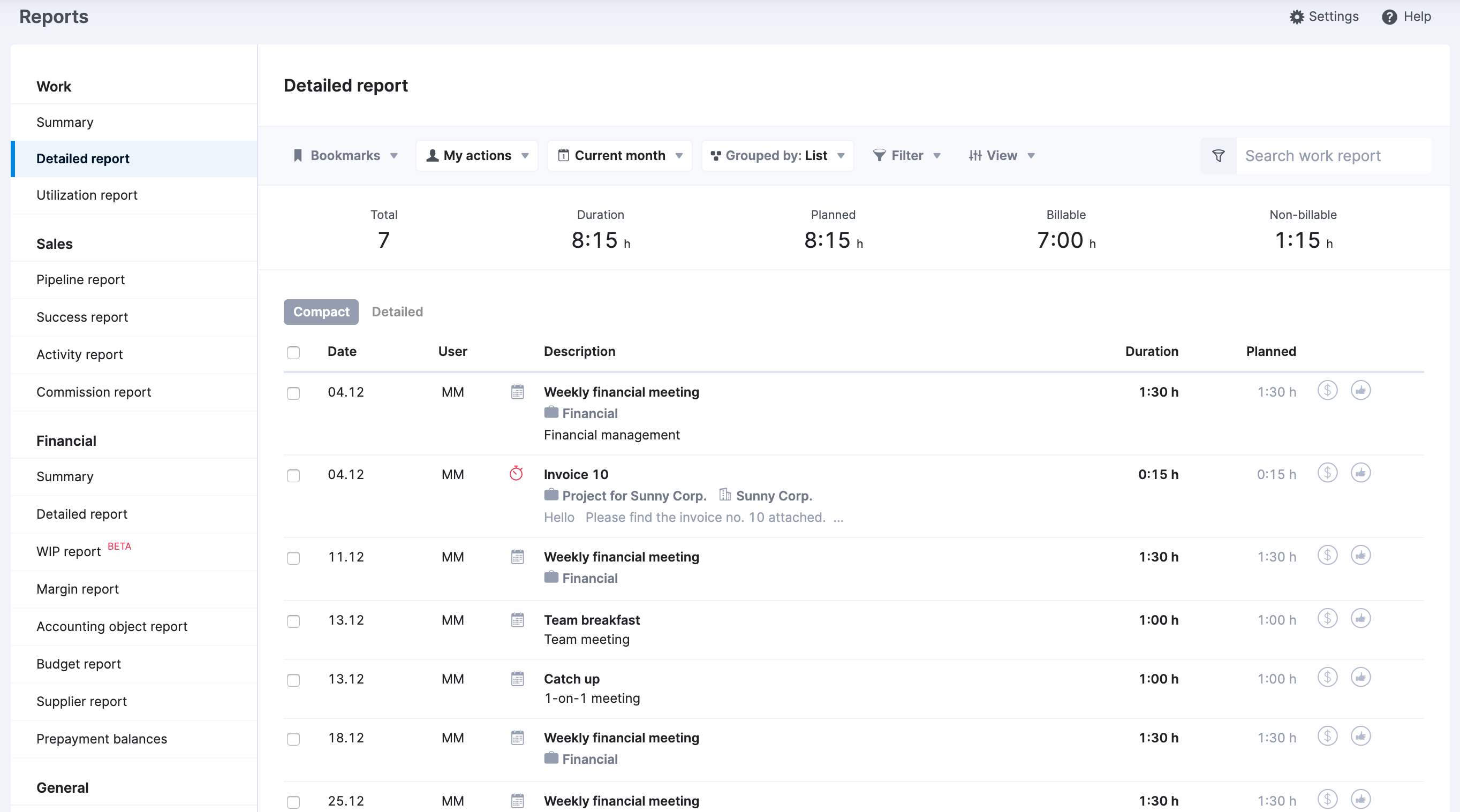Open the Grouped by: List dropdown
The height and width of the screenshot is (812, 1460).
[x=777, y=156]
